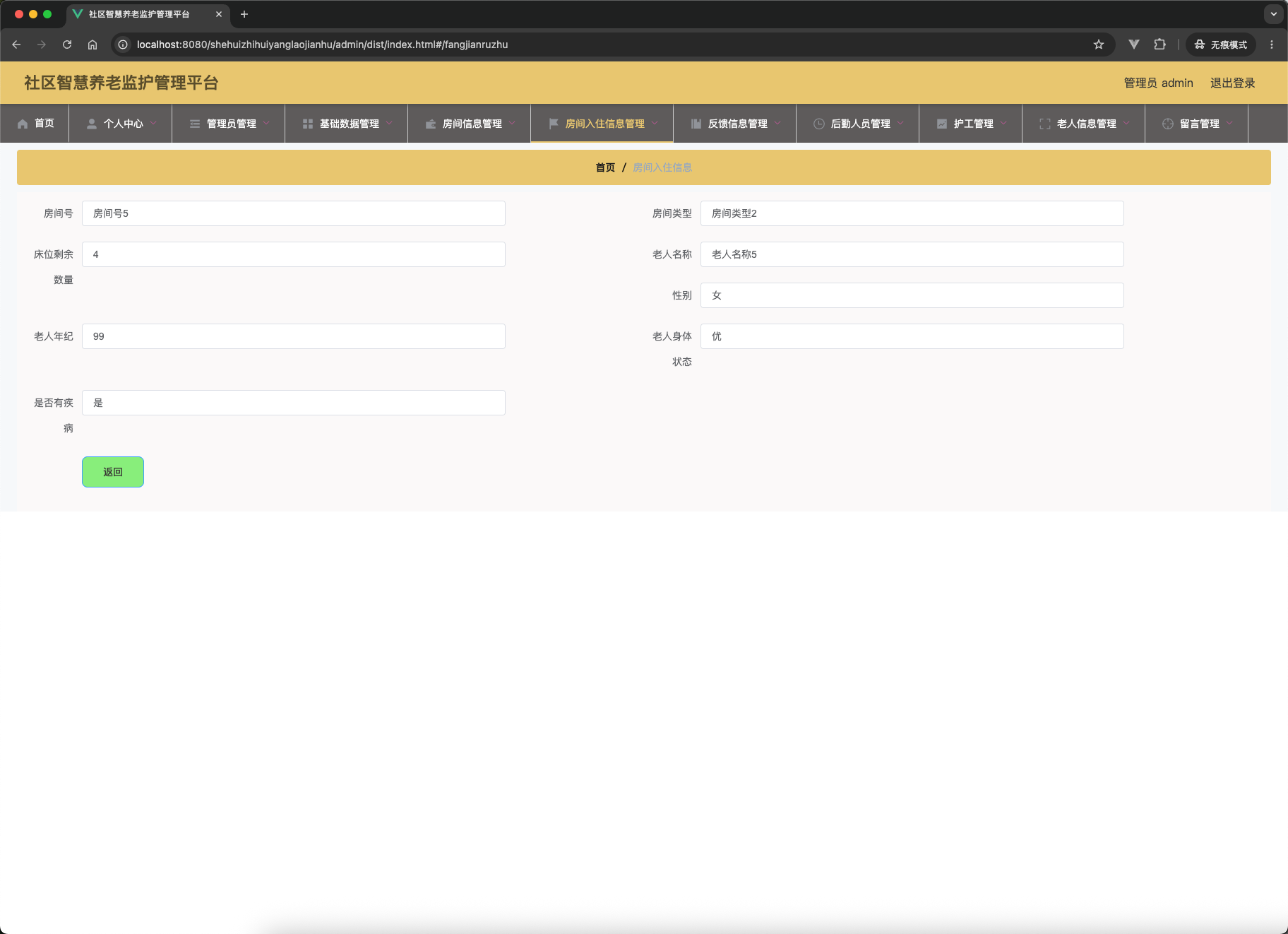Click the 床位剩余数量 input field
The image size is (1288, 934).
[x=294, y=254]
